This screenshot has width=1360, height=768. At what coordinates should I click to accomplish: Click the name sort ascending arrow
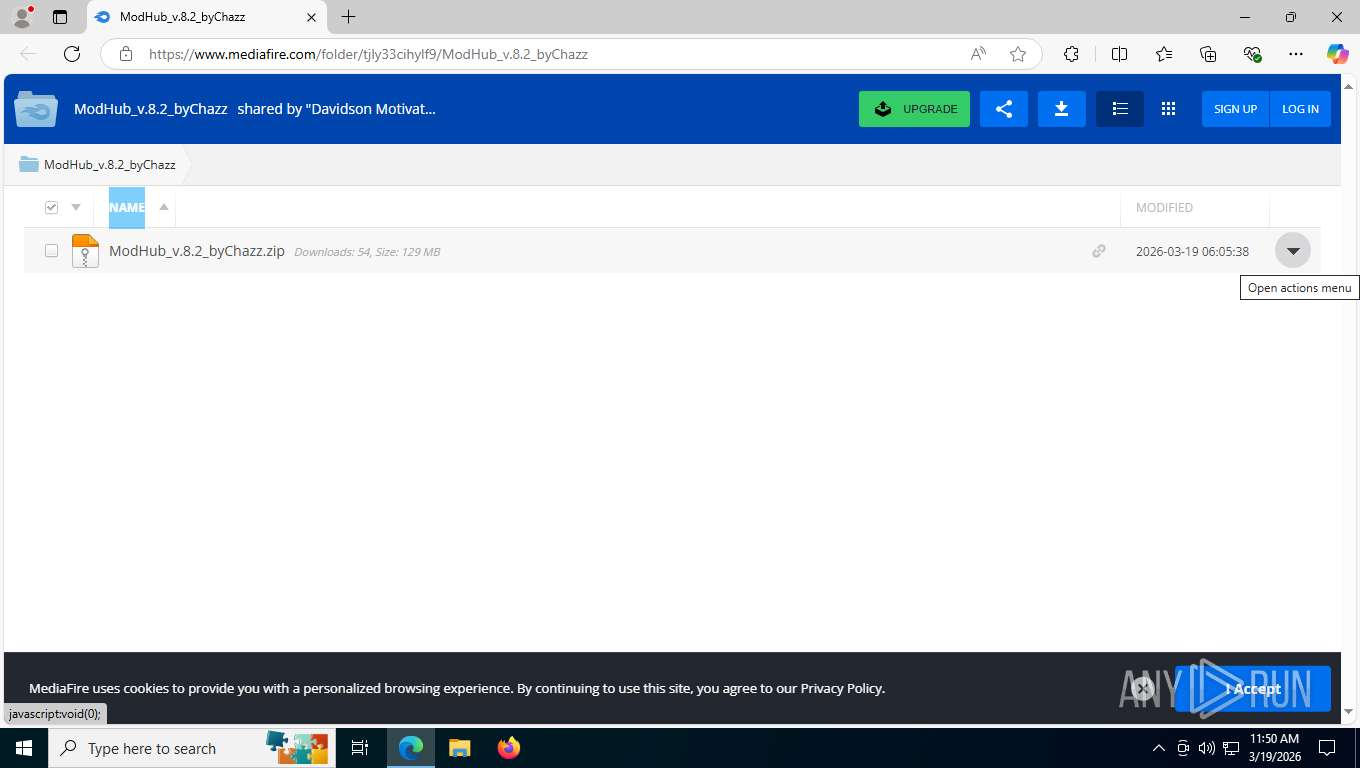[x=164, y=207]
